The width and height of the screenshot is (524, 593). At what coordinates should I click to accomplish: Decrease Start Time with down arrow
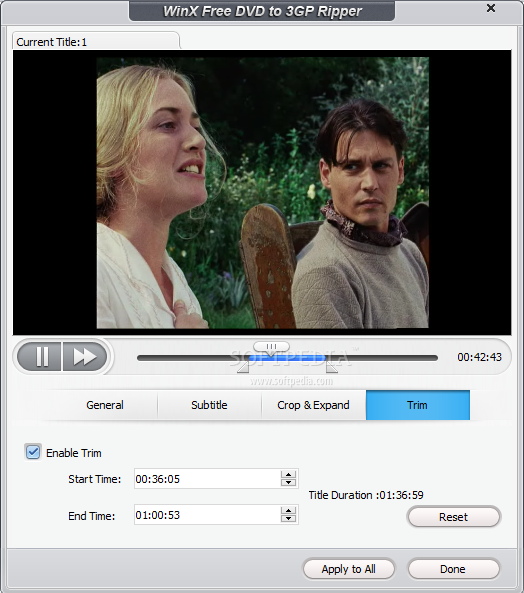[288, 483]
